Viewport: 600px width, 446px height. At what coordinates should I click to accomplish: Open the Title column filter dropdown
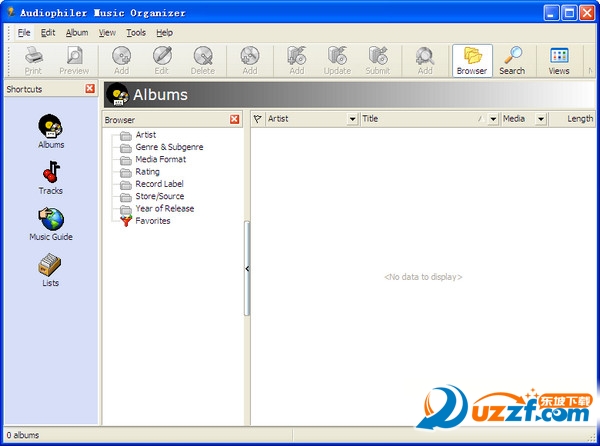click(494, 119)
